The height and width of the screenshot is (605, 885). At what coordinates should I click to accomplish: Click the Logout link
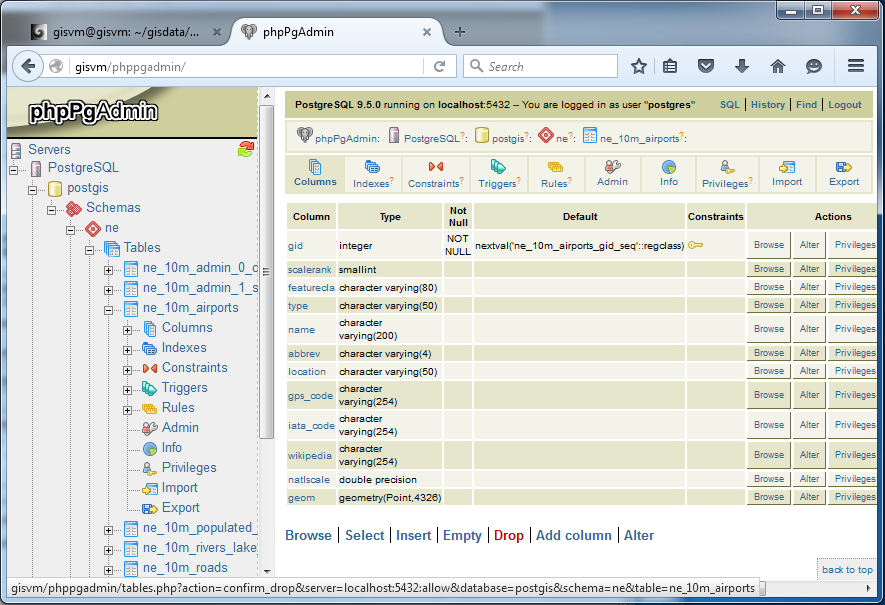pos(844,104)
